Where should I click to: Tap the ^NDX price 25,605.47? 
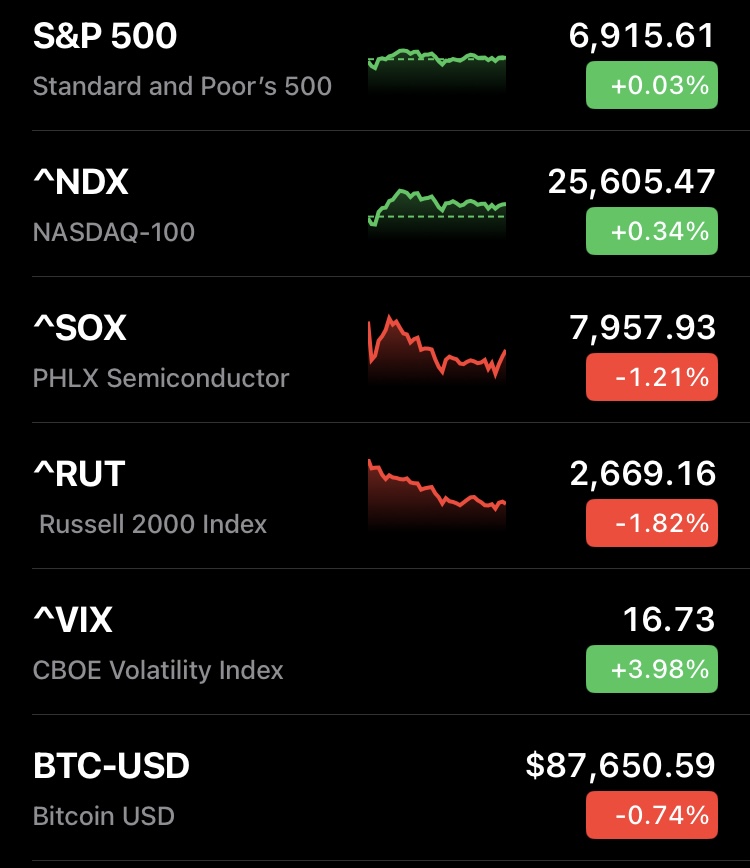point(631,183)
